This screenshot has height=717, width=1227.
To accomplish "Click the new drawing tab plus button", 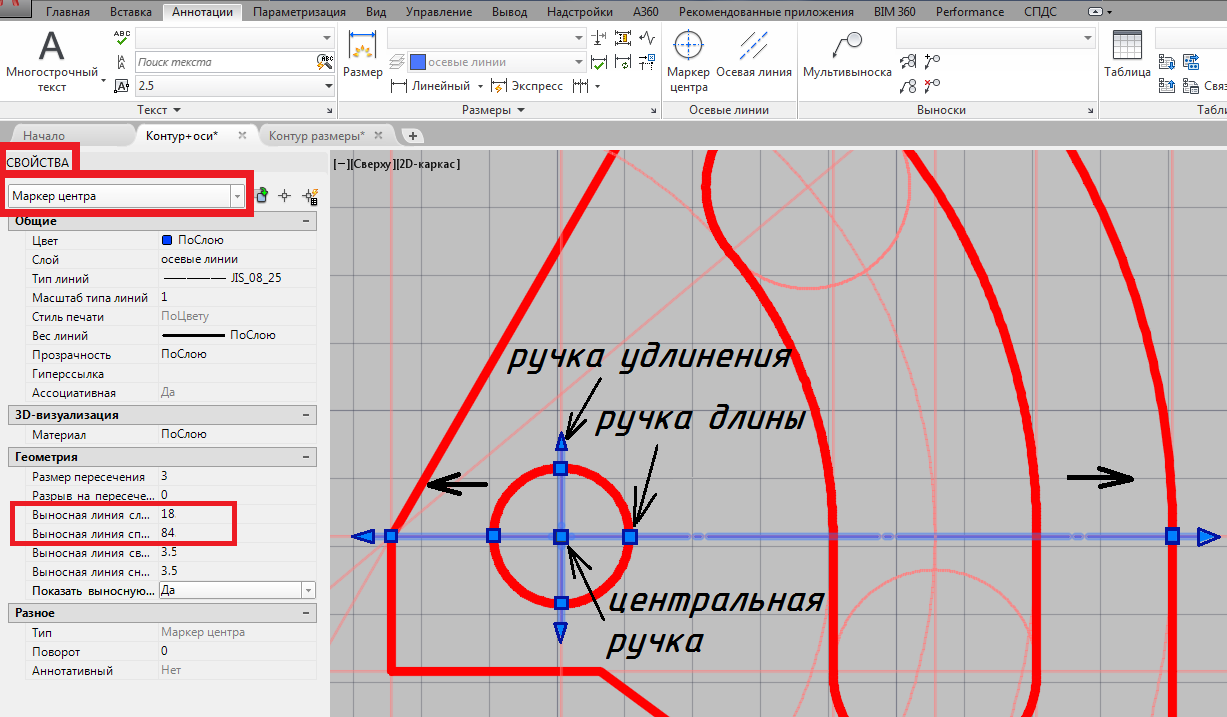I will pos(412,135).
